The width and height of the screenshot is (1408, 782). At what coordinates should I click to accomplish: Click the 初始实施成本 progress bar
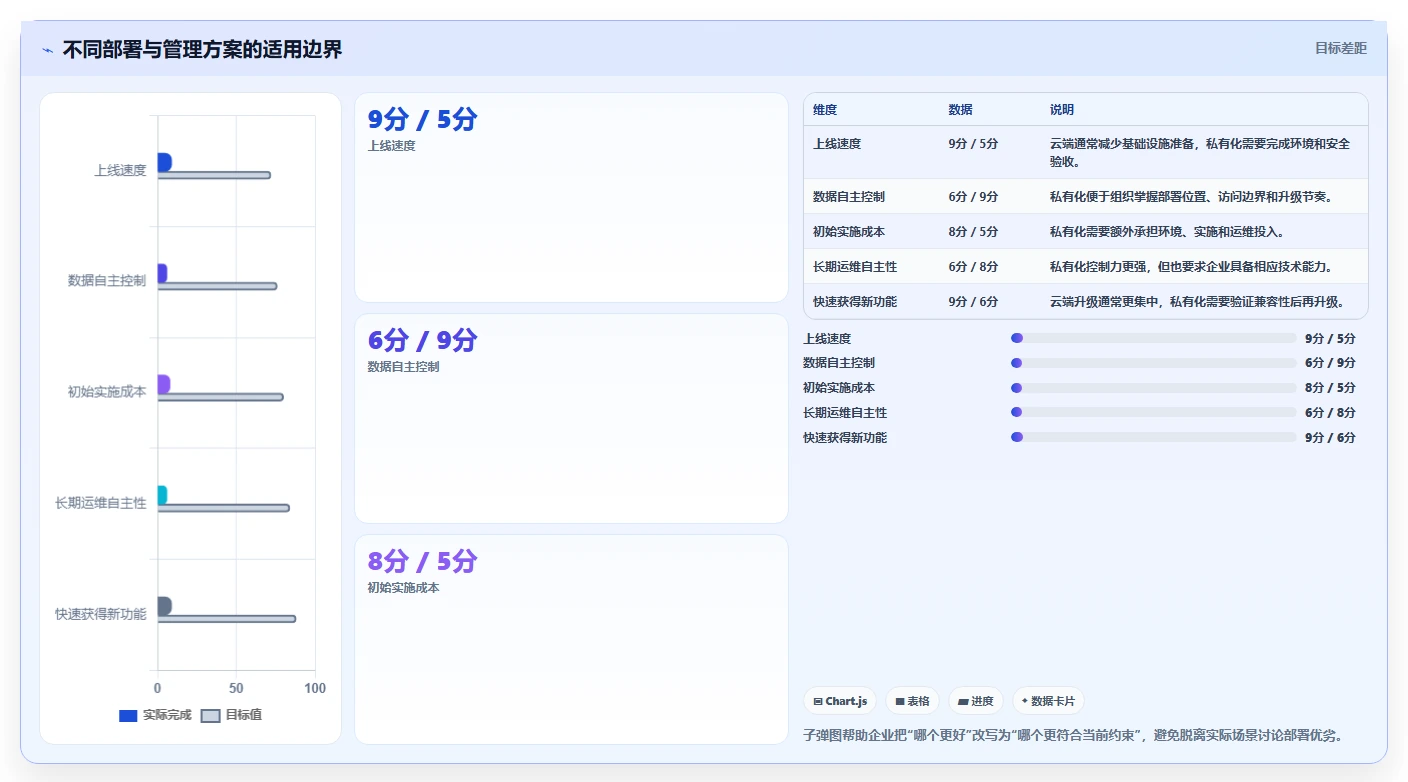1153,388
